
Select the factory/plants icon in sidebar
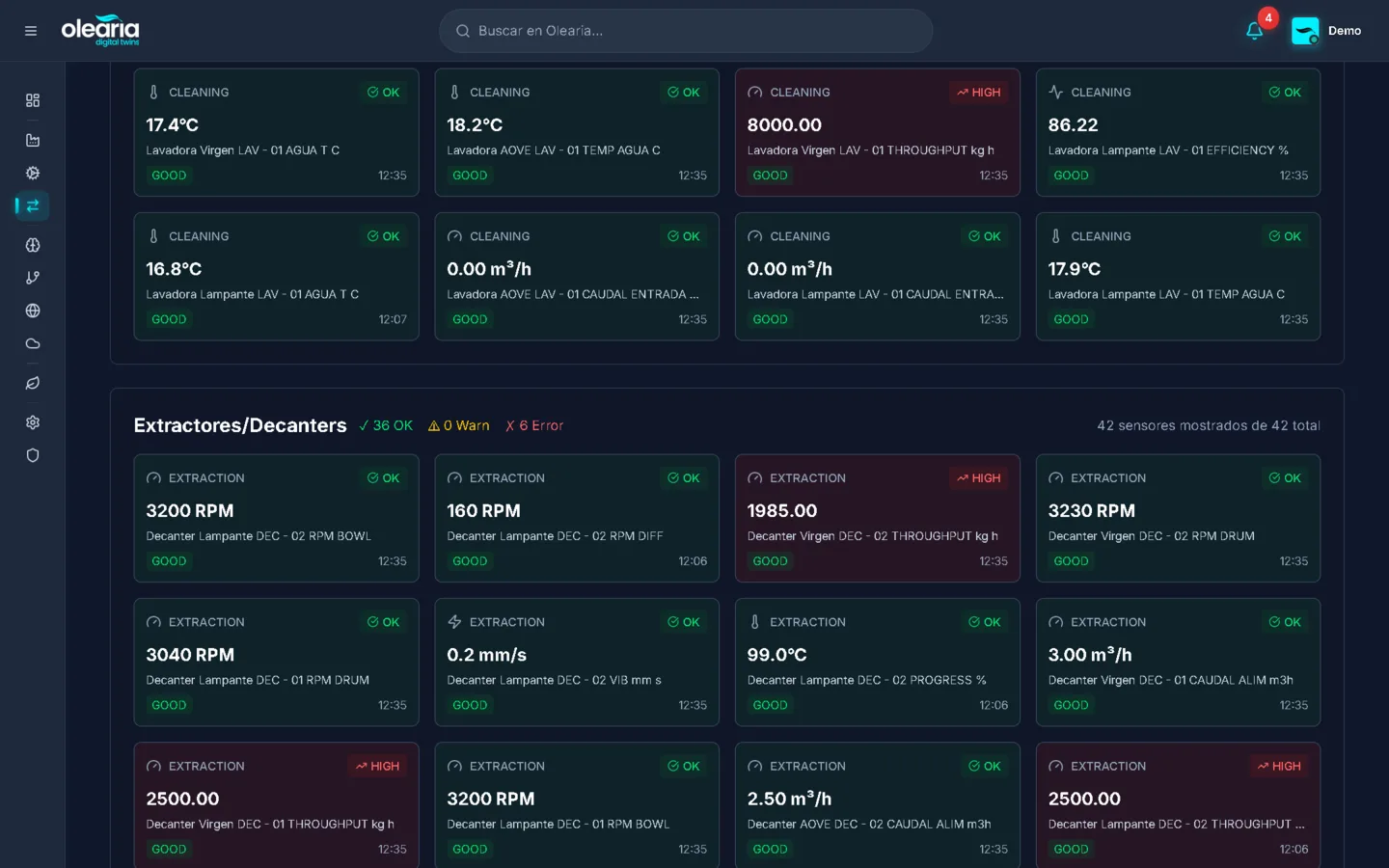click(32, 139)
